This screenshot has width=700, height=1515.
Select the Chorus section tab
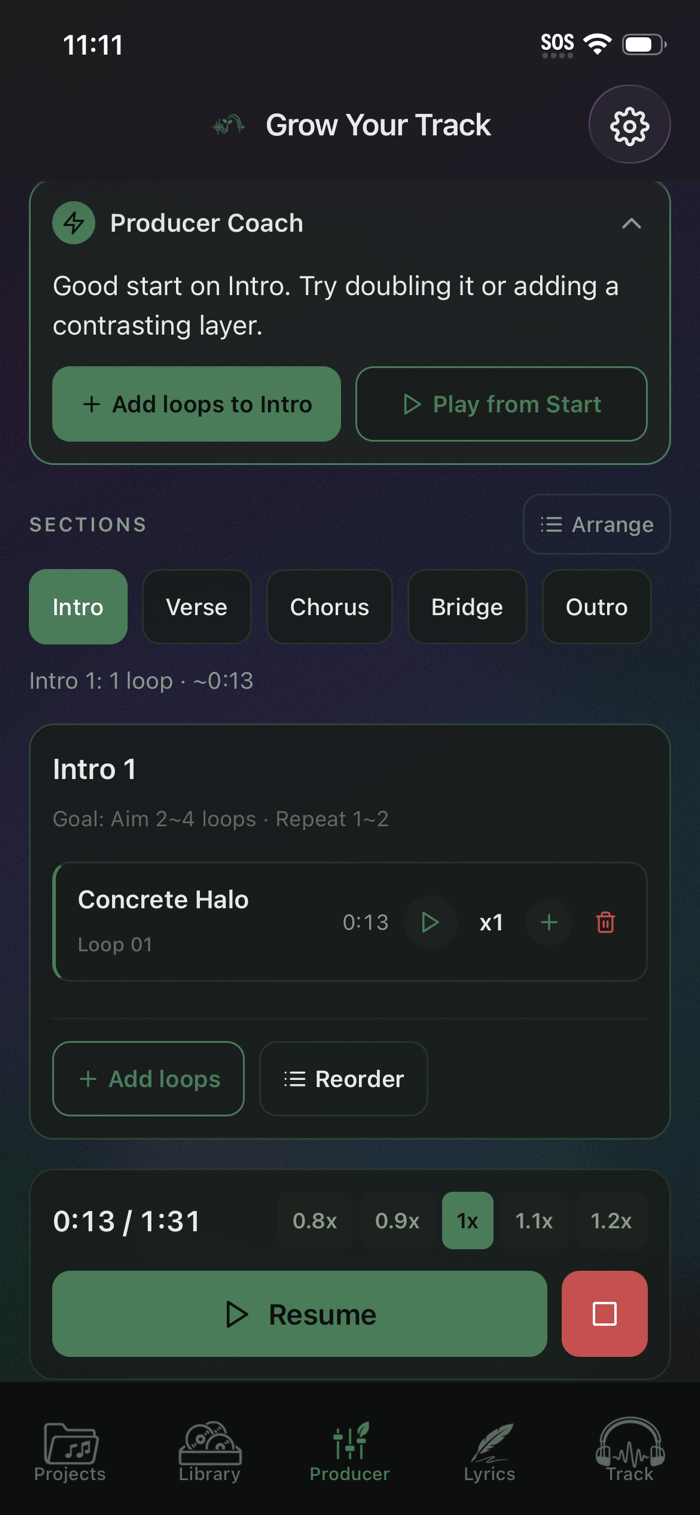point(329,607)
